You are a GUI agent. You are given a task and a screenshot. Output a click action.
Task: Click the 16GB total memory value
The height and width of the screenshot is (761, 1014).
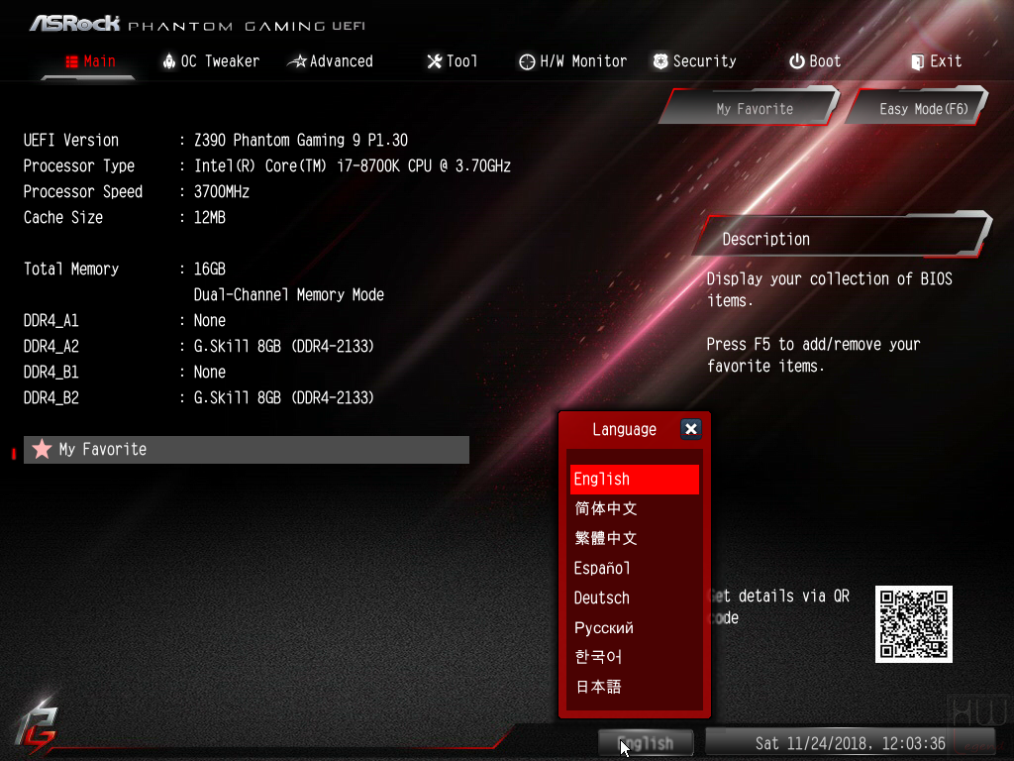tap(210, 269)
